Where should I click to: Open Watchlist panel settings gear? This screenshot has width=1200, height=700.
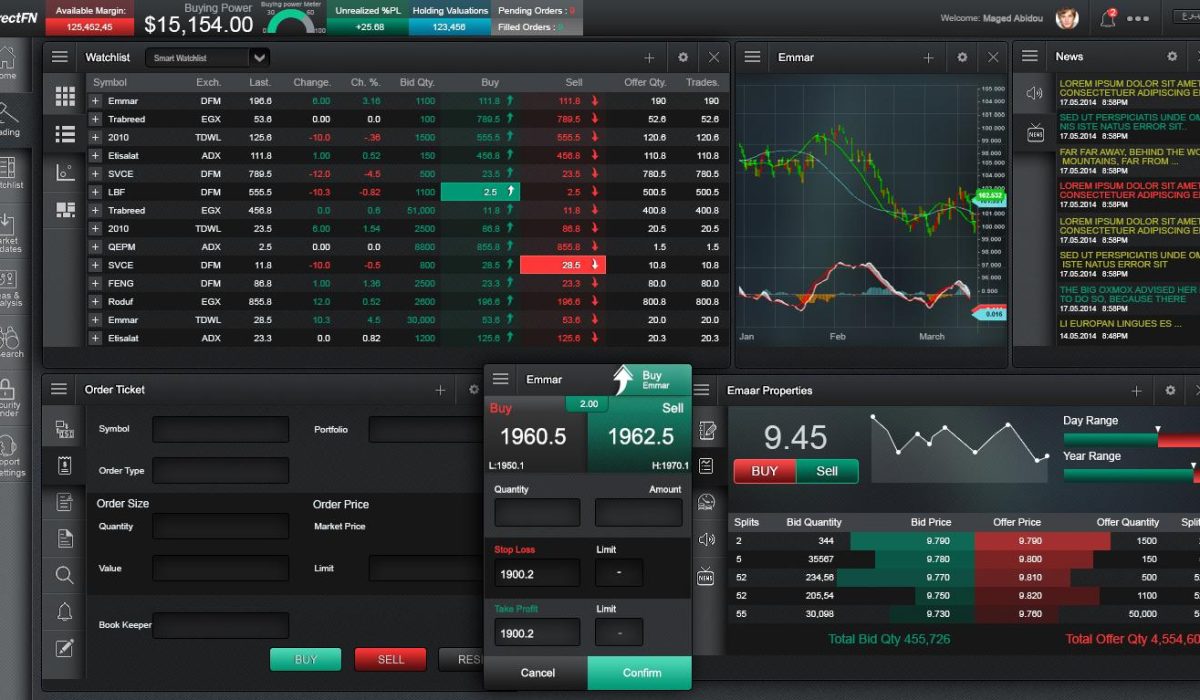coord(683,58)
